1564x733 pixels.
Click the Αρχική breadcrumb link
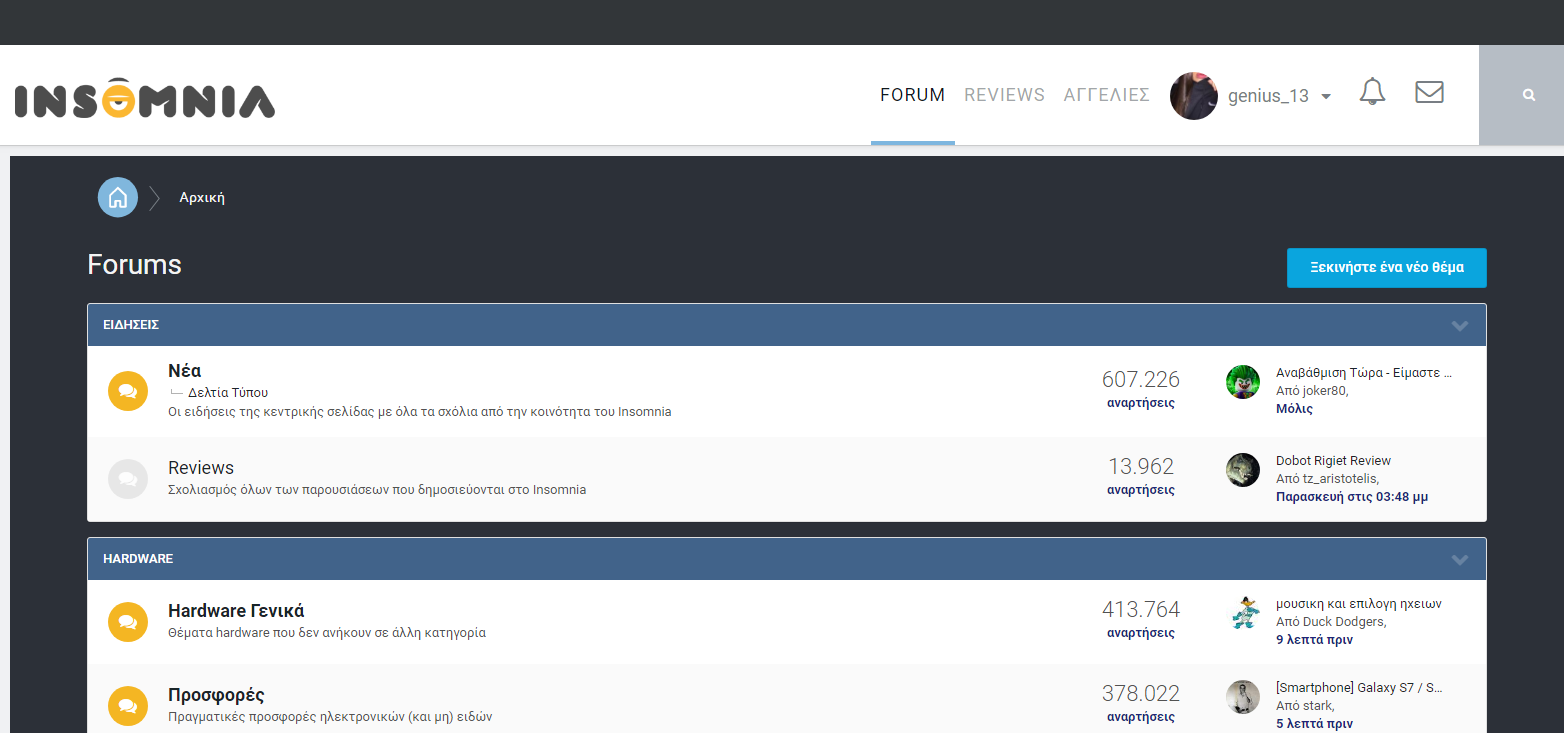pos(202,198)
